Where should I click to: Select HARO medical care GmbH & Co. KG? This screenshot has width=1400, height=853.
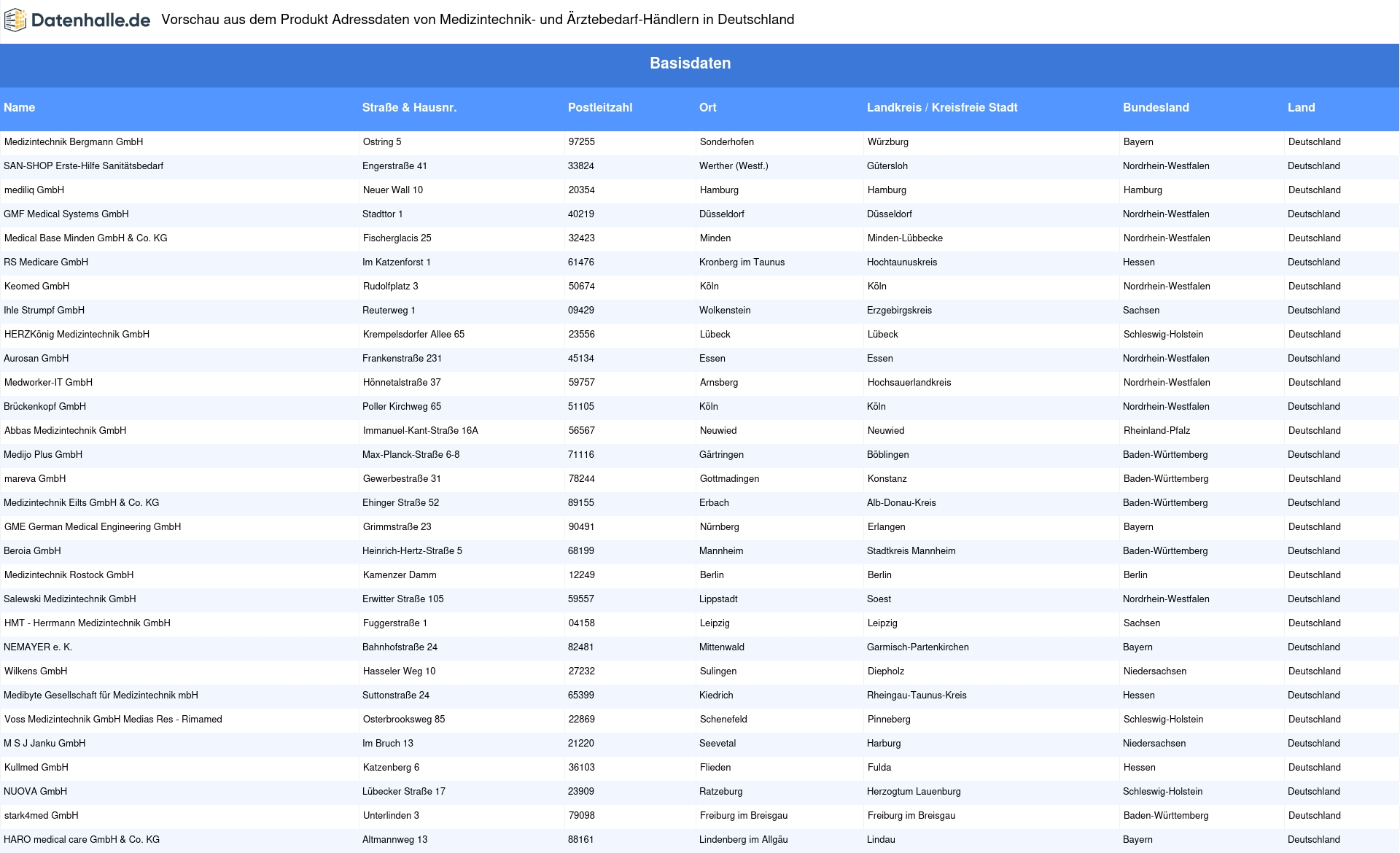tap(82, 840)
